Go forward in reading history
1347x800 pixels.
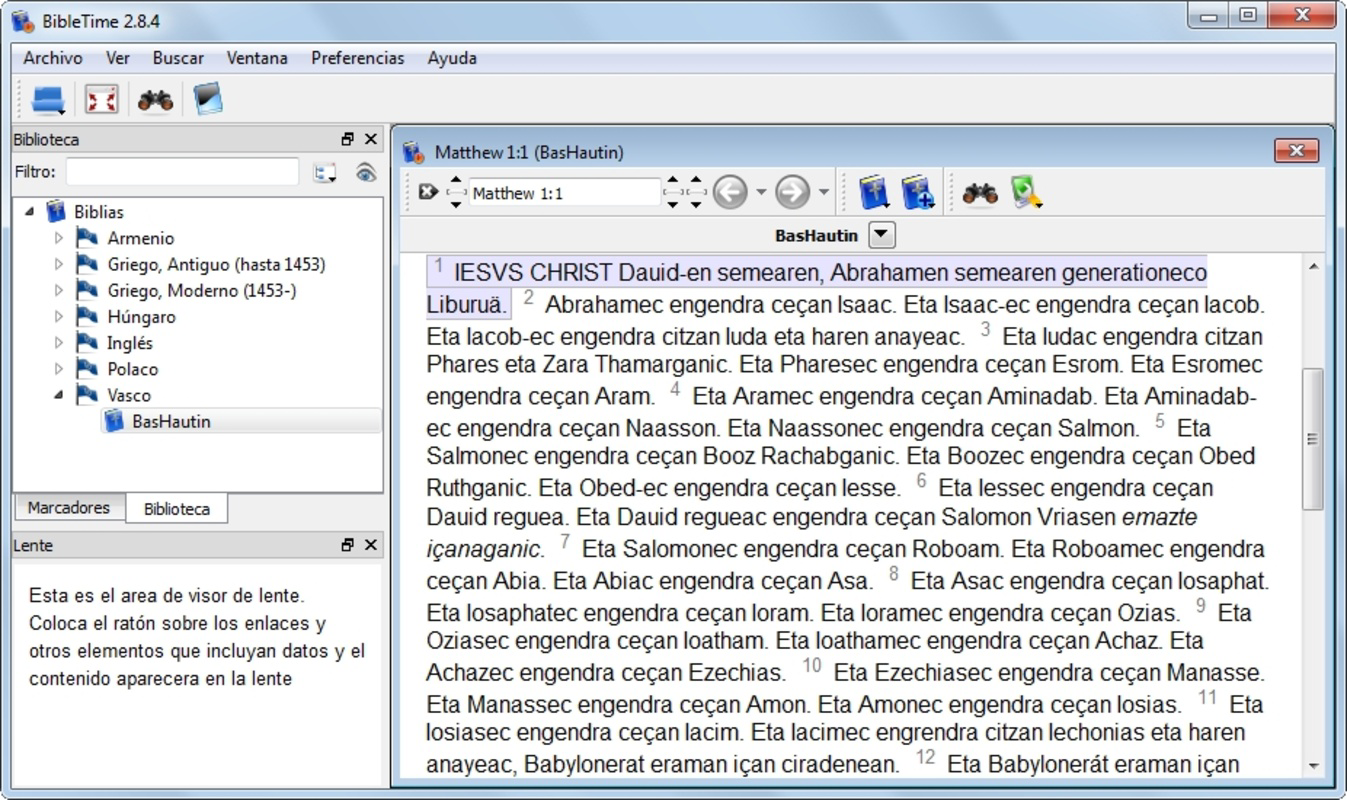792,192
